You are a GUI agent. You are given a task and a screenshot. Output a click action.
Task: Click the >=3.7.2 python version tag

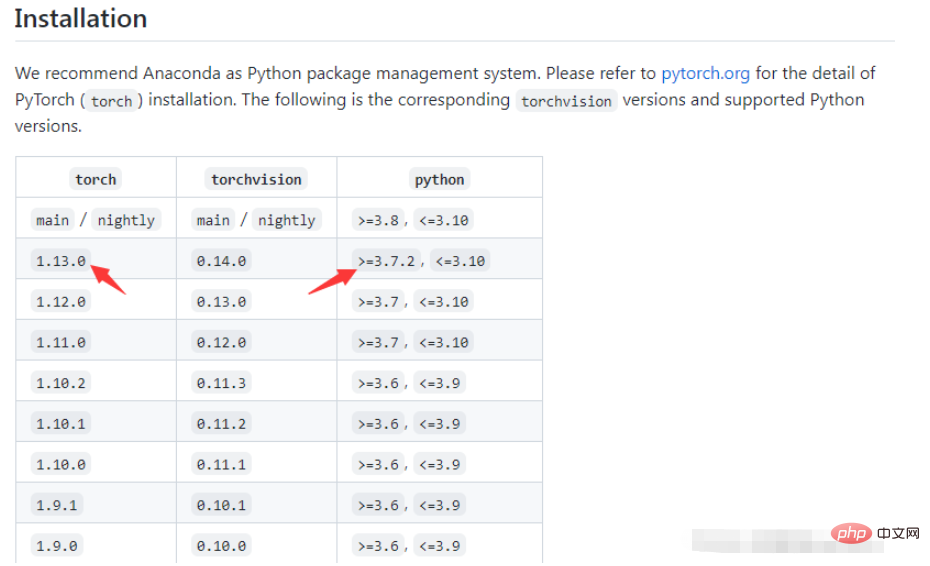387,260
